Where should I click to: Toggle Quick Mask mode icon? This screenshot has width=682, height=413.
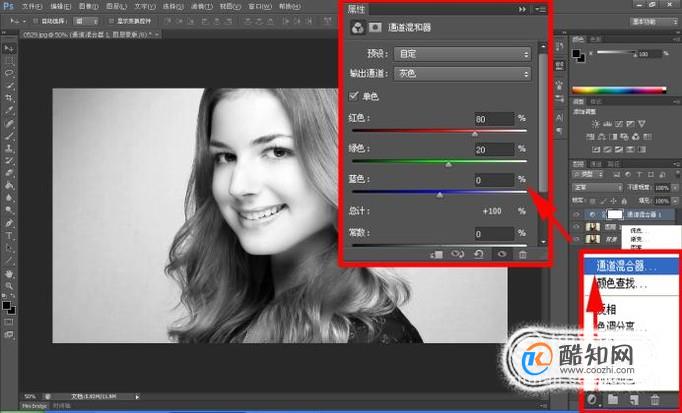[x=9, y=322]
